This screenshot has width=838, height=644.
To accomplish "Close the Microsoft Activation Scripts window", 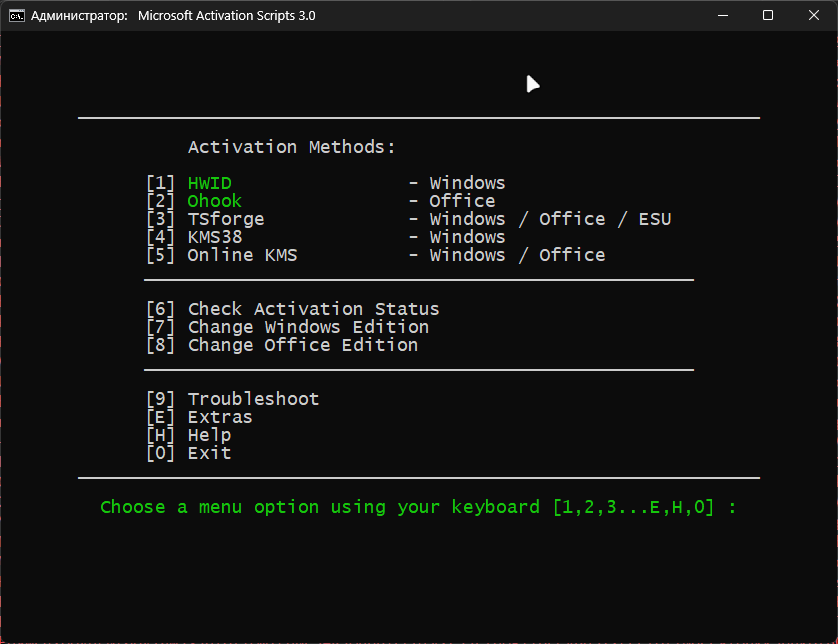I will pyautogui.click(x=813, y=15).
